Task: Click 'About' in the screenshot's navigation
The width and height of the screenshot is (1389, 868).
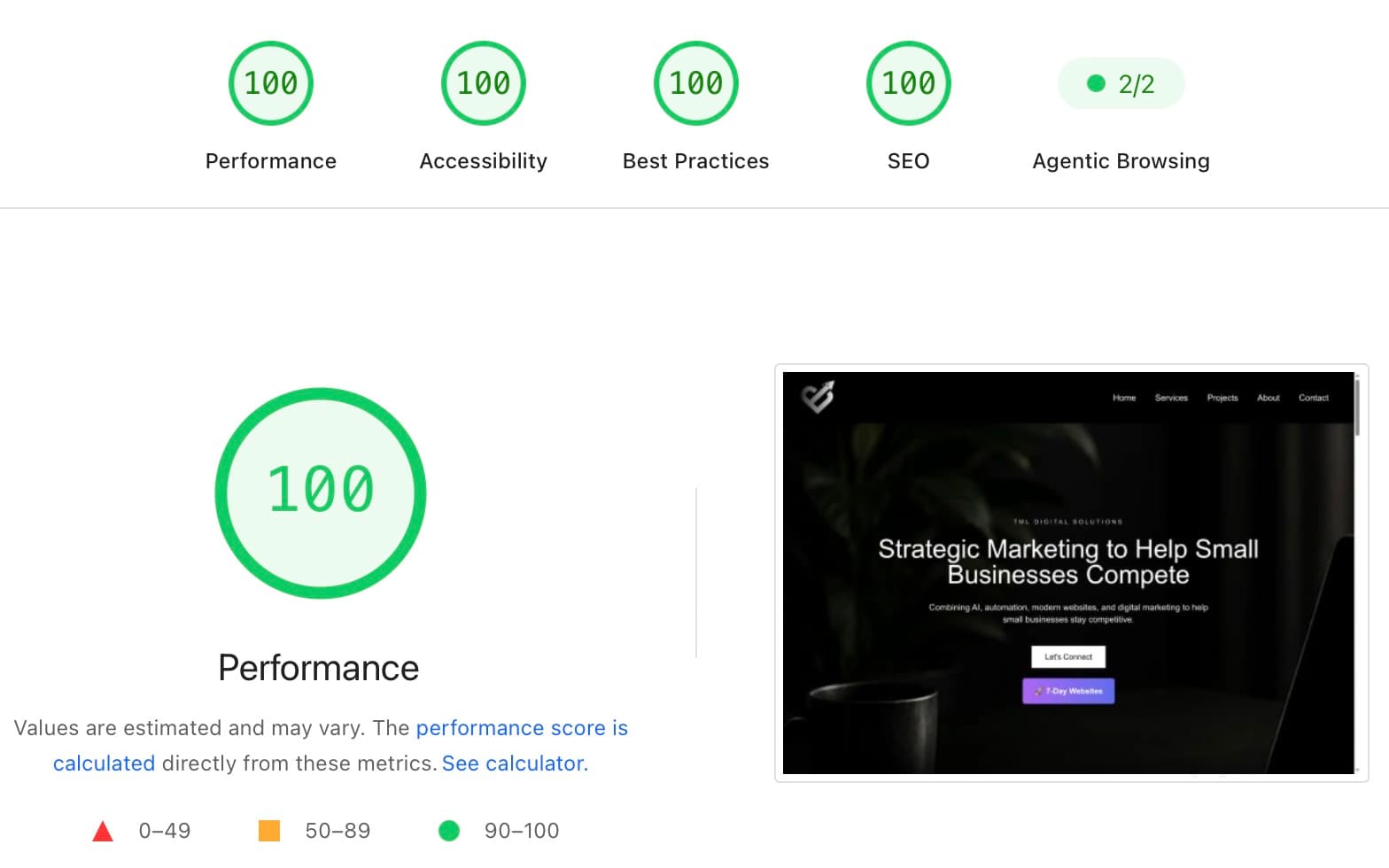Action: point(1269,398)
